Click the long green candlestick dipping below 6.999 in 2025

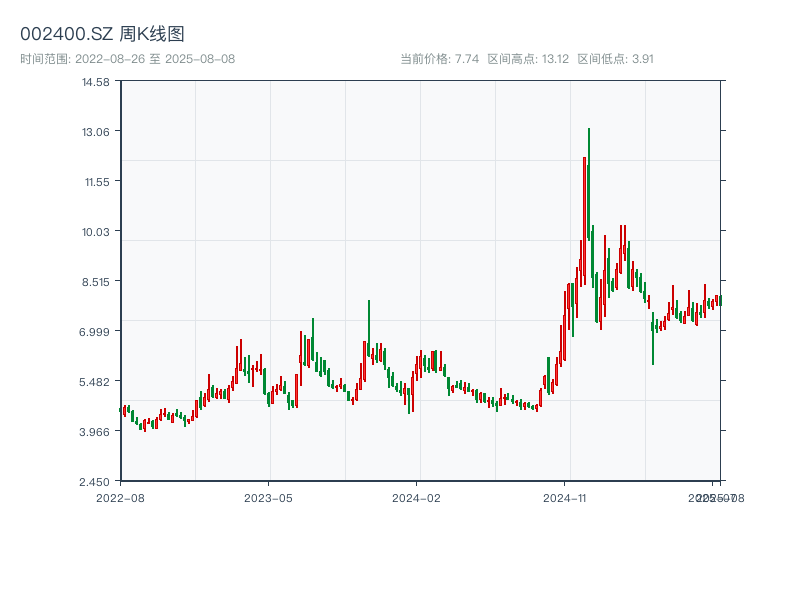coord(653,337)
